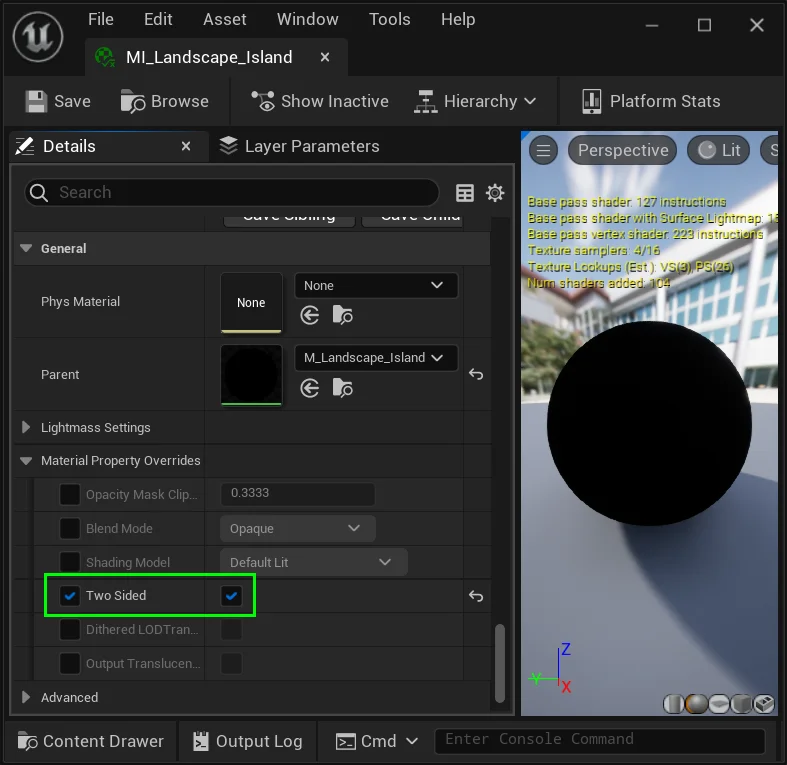Enable the Shading Model override checkbox
The image size is (787, 765).
point(70,562)
